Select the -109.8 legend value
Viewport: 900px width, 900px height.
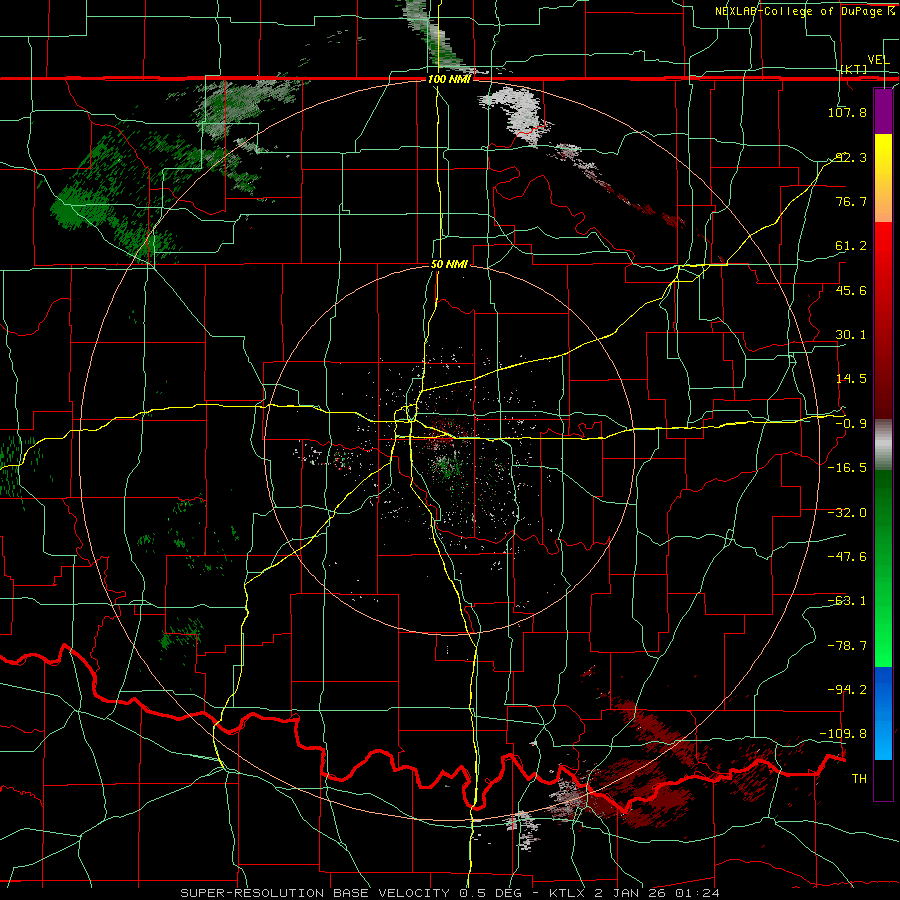click(844, 734)
